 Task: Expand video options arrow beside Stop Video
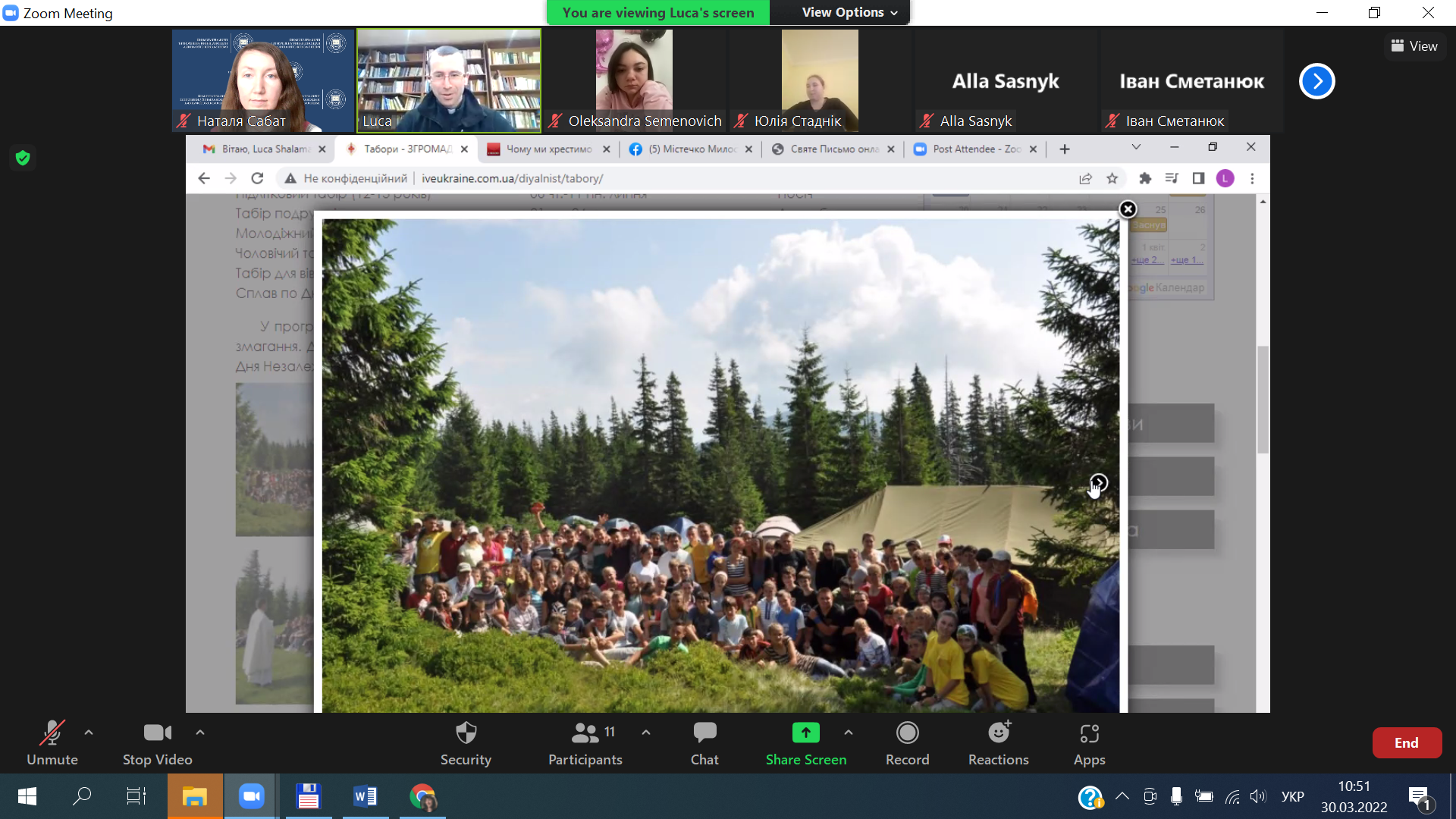(x=200, y=733)
